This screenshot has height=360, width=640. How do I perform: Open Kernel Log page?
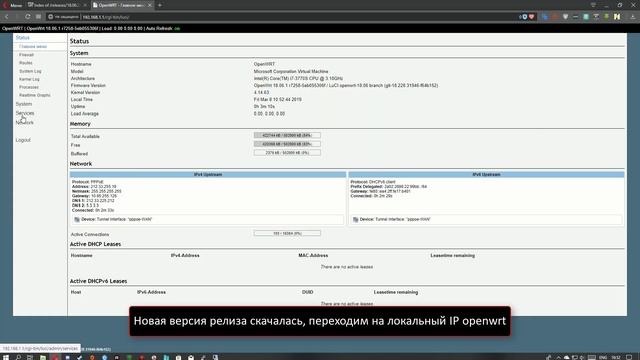coord(29,79)
